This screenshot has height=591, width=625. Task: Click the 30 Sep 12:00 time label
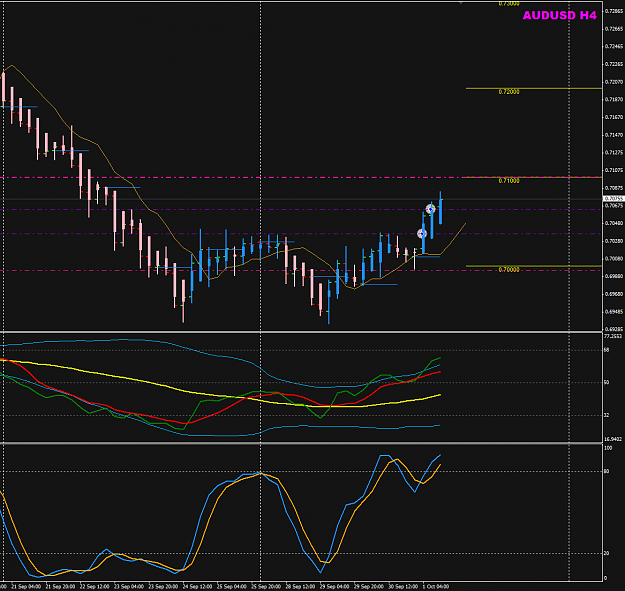point(403,587)
